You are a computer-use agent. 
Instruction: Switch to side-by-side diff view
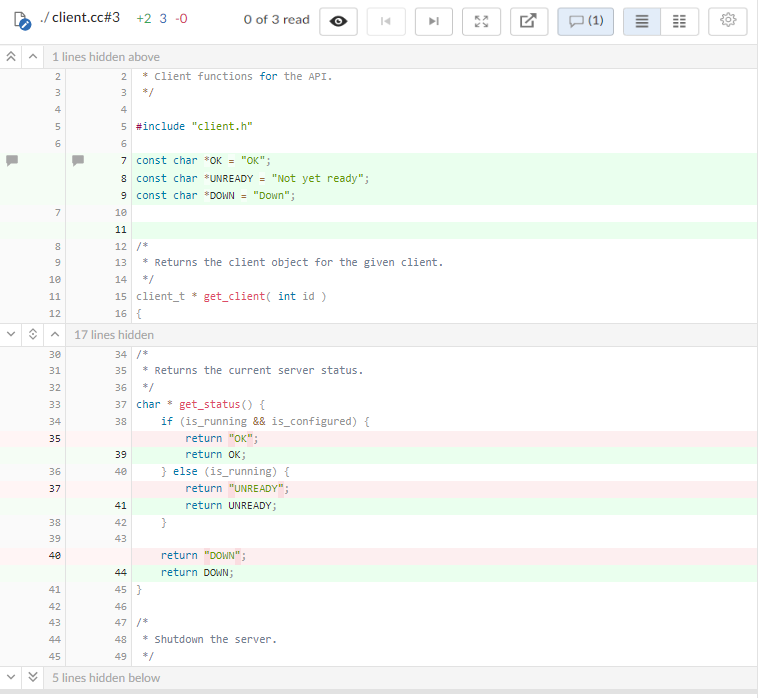[x=679, y=21]
